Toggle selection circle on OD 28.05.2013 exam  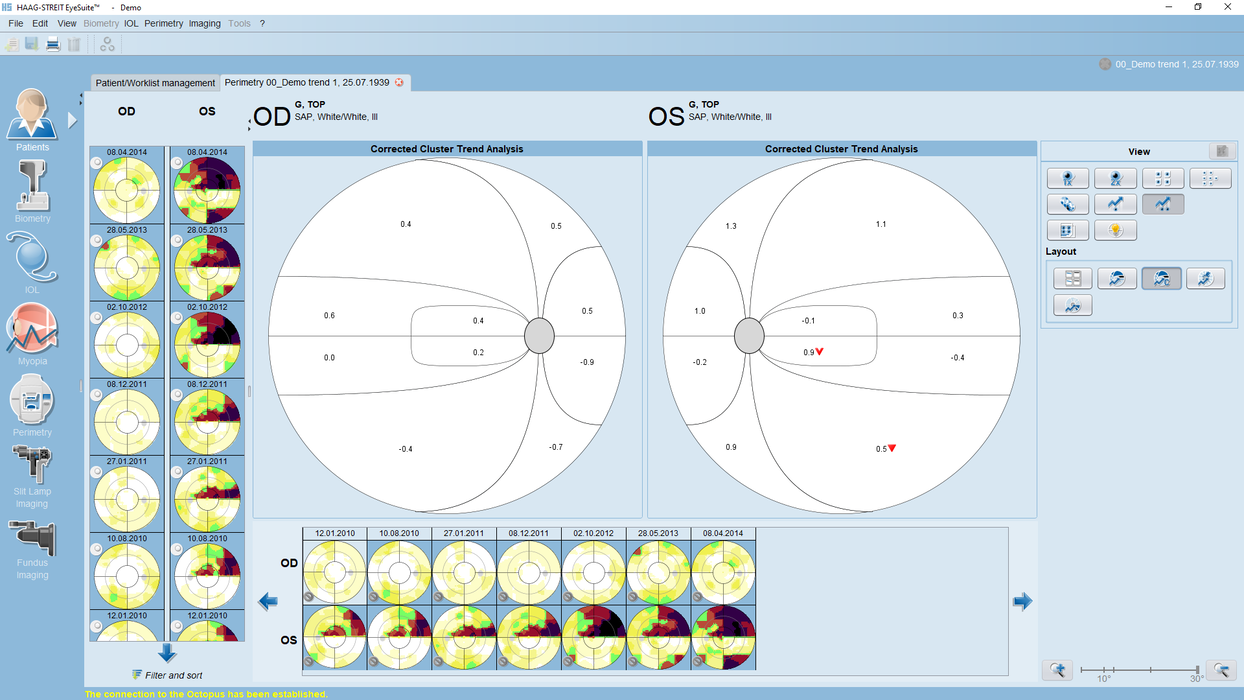[x=97, y=241]
